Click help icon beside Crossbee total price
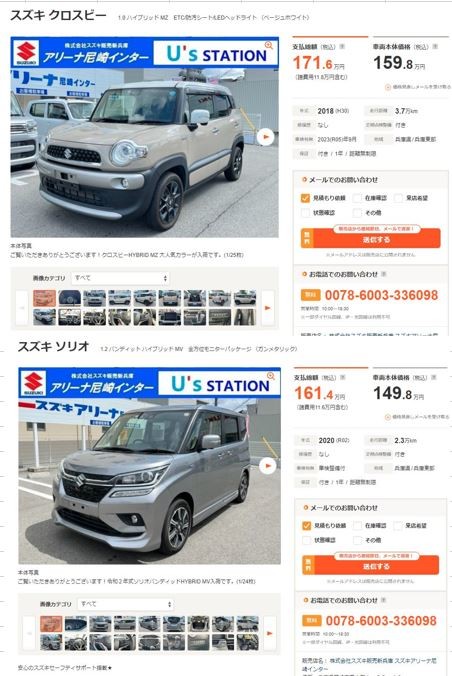 [x=342, y=46]
